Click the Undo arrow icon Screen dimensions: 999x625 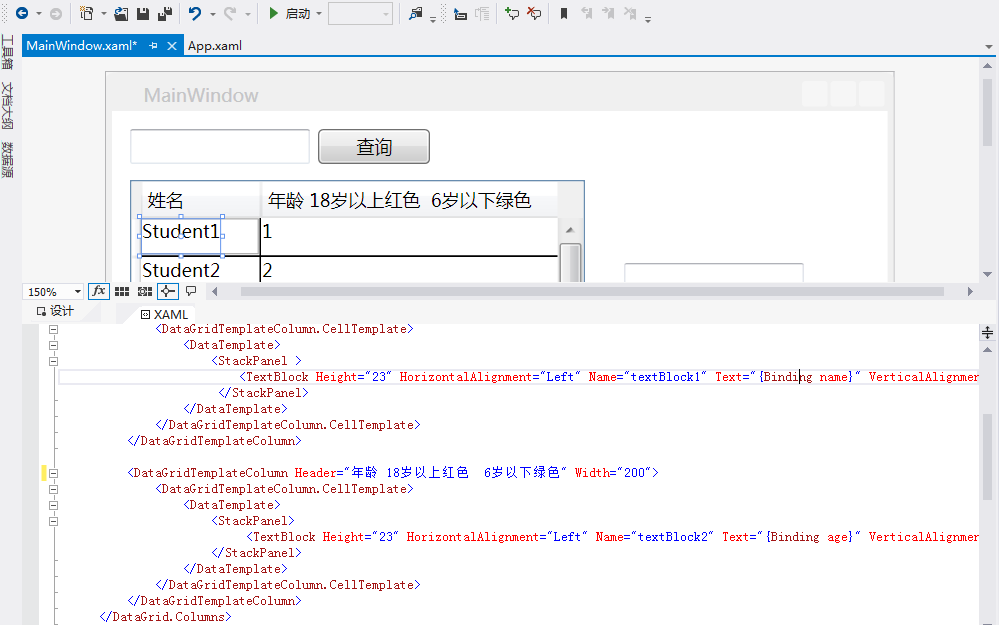click(x=195, y=13)
